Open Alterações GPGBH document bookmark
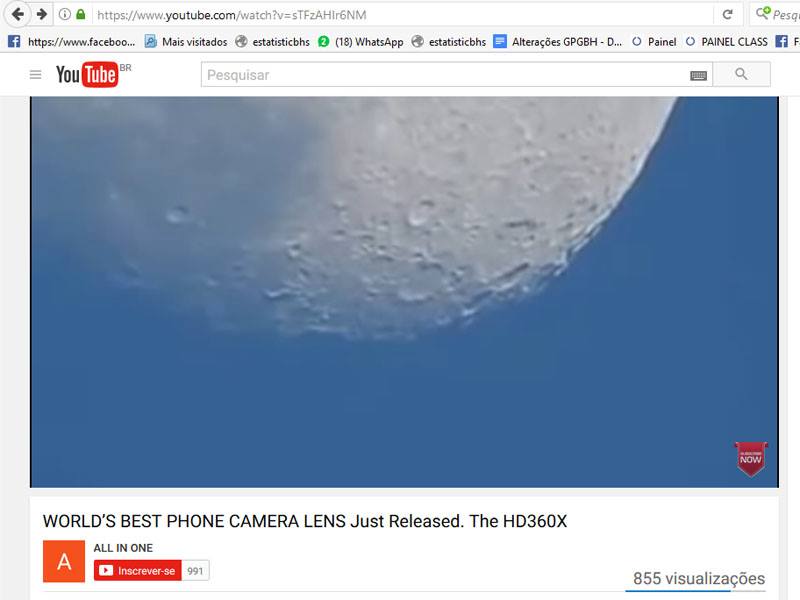Screen dimensions: 800x600 558,42
